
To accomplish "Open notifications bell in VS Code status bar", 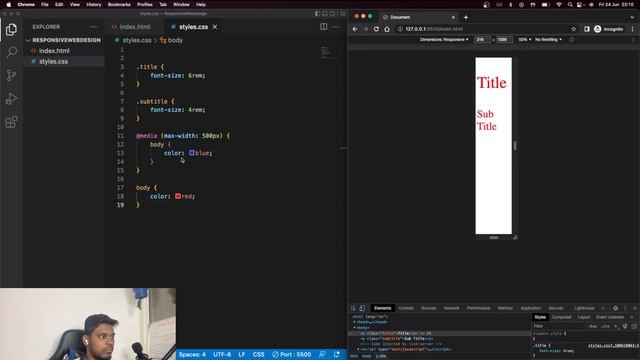I will pos(337,354).
